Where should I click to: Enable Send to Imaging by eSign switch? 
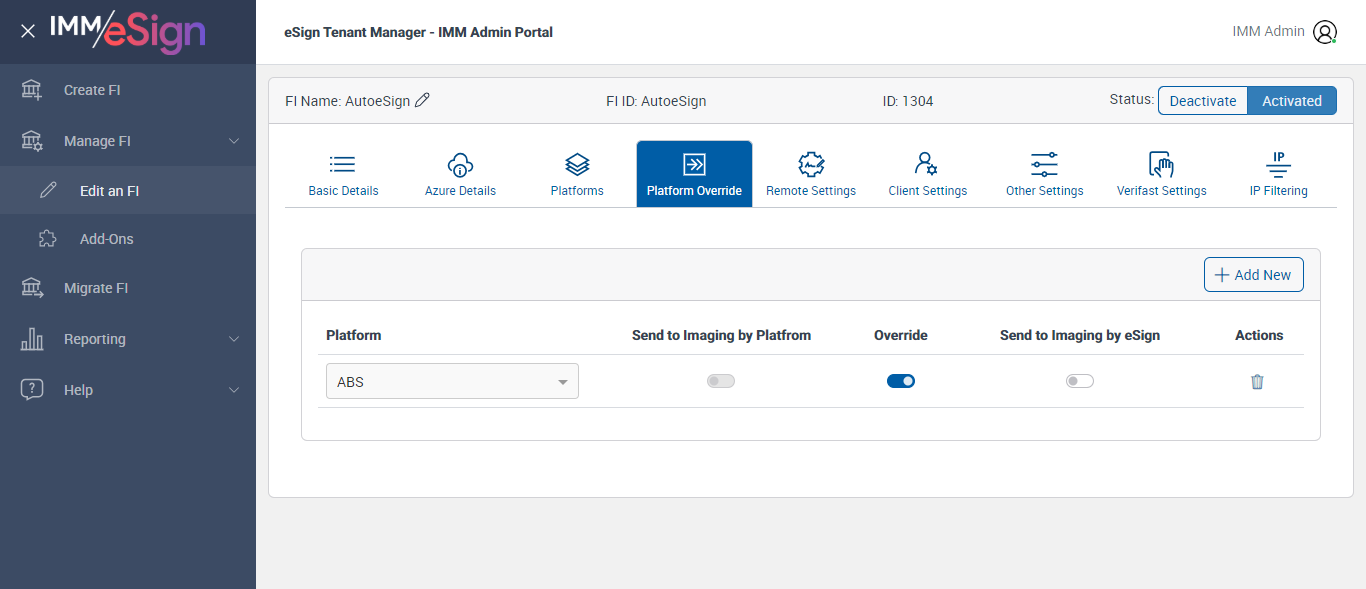1080,381
